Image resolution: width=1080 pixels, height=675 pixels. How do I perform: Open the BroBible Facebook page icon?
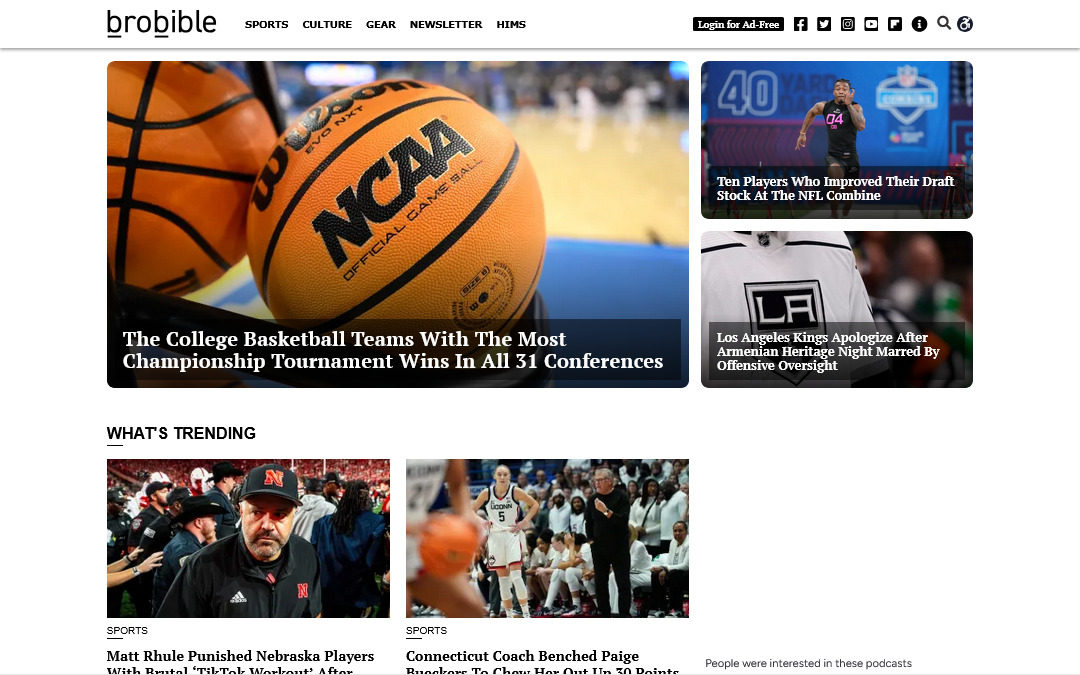coord(800,24)
